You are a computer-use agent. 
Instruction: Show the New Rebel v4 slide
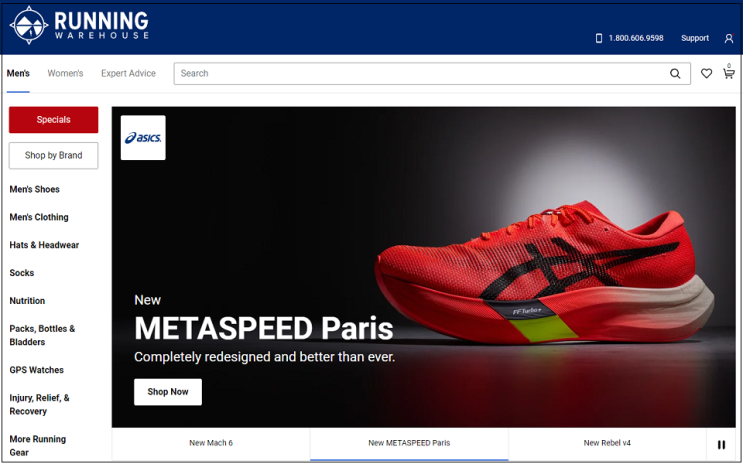[607, 443]
